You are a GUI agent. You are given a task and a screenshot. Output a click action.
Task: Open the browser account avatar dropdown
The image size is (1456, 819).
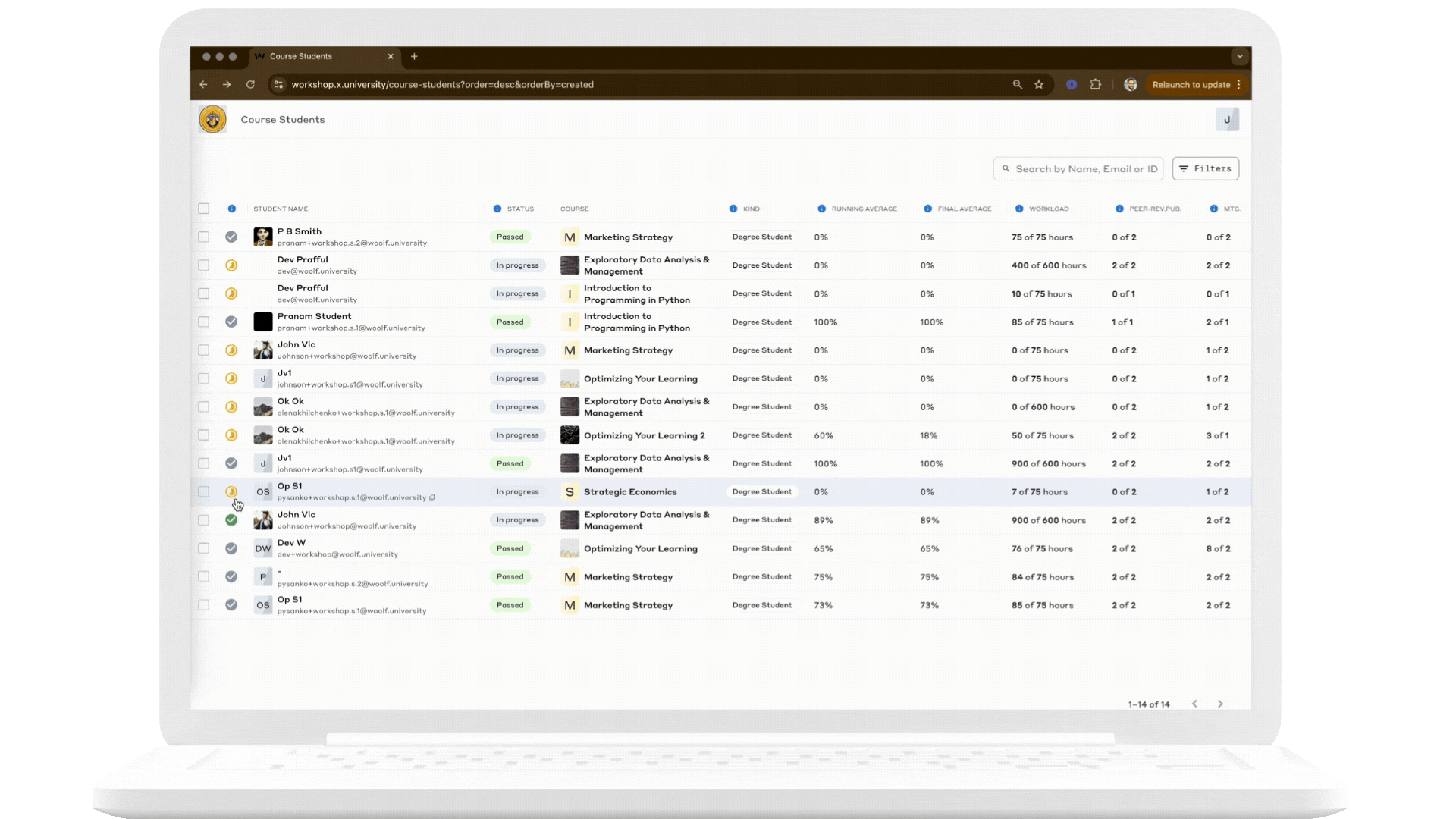pos(1130,84)
